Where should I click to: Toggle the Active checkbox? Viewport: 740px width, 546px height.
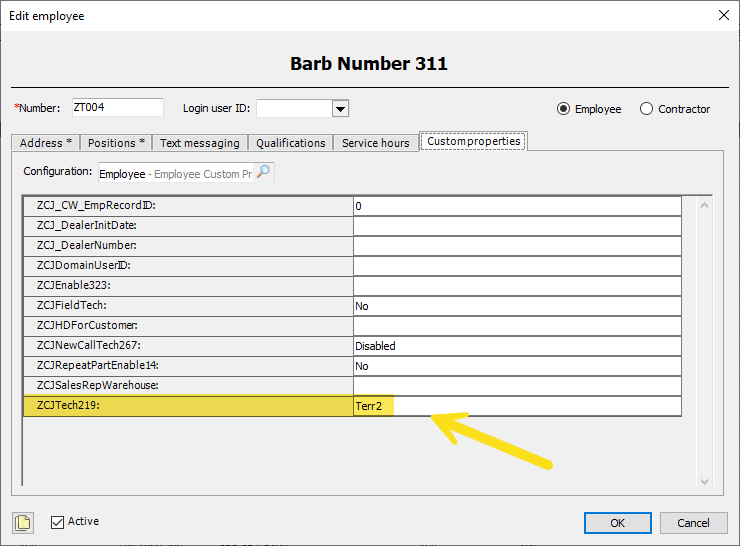pyautogui.click(x=58, y=522)
